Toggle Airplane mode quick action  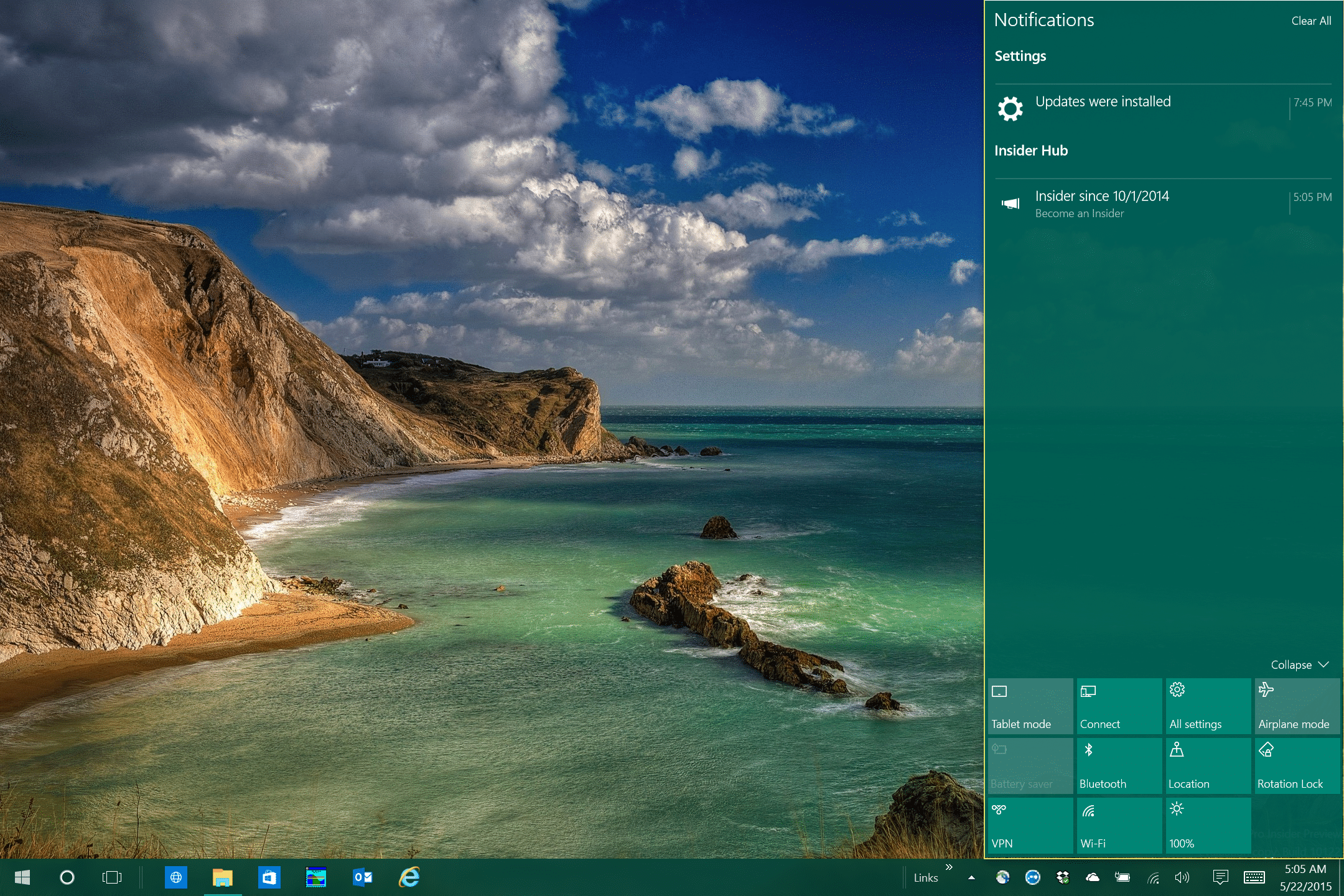pyautogui.click(x=1297, y=706)
